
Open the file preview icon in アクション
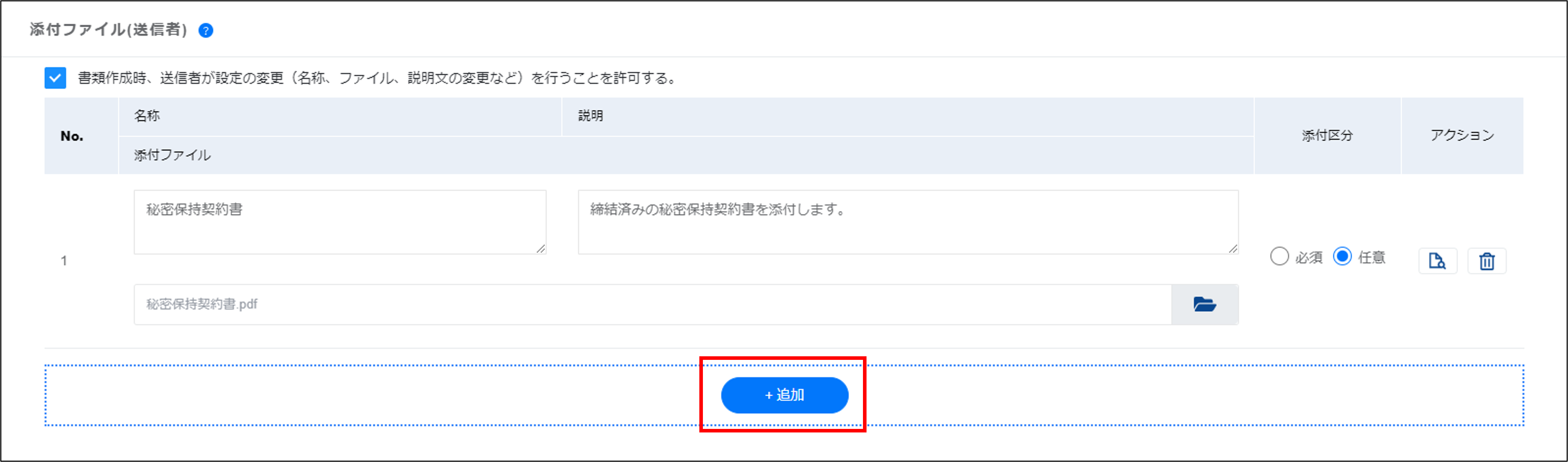(1437, 261)
